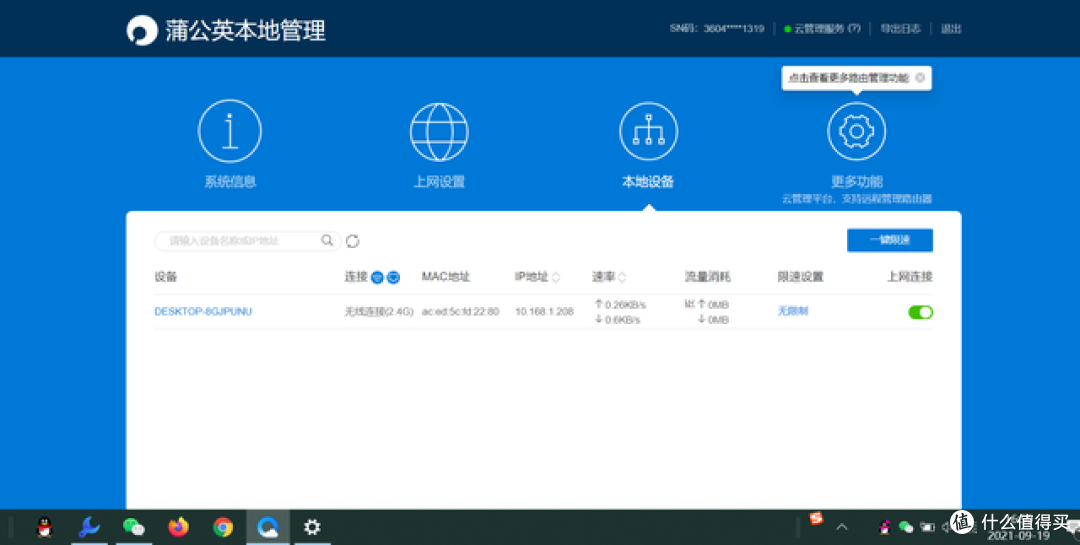This screenshot has height=545, width=1080.
Task: Click the Sogou input method tray icon
Action: [816, 519]
